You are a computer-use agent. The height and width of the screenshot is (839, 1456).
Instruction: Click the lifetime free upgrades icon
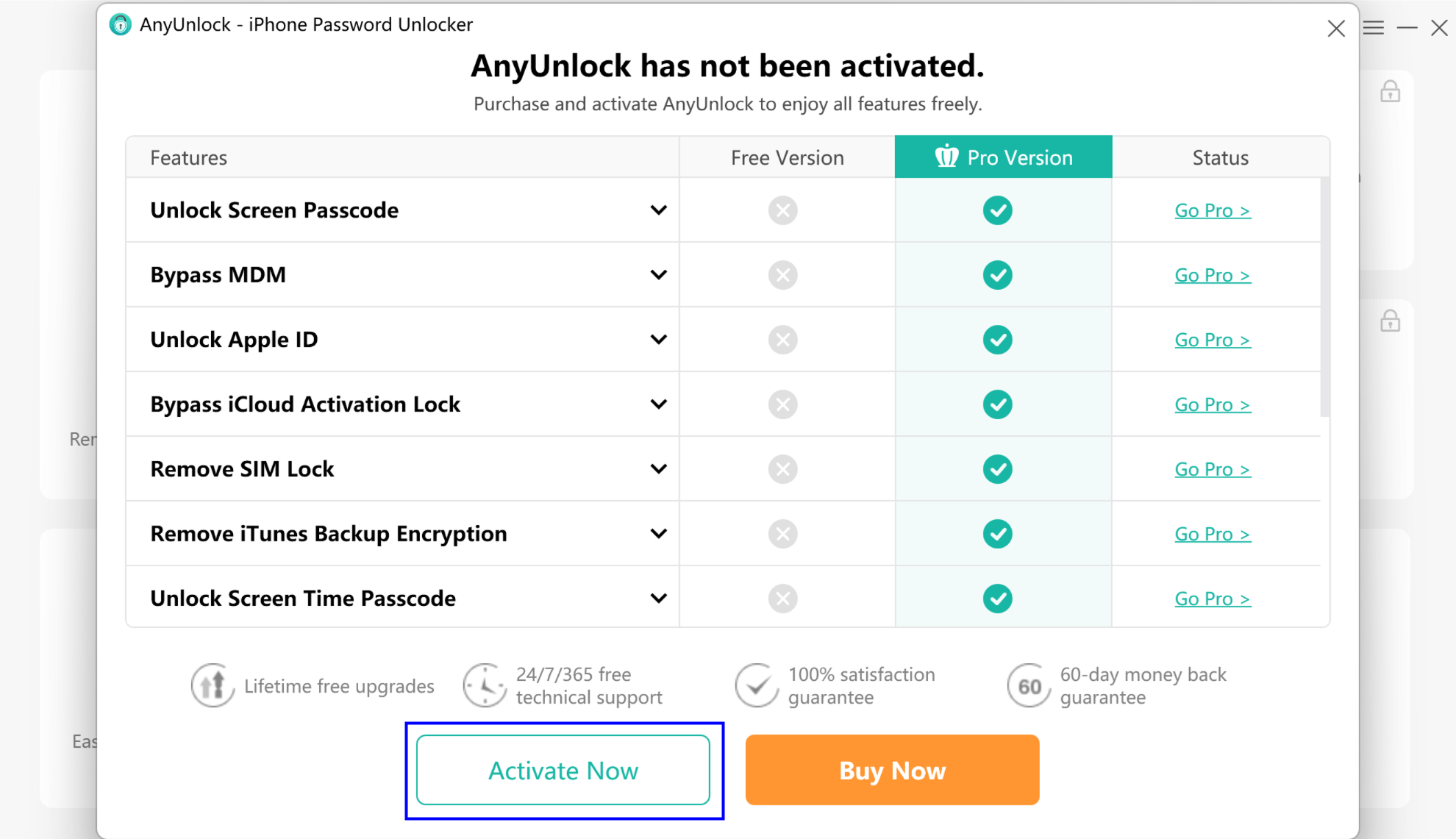pos(213,685)
